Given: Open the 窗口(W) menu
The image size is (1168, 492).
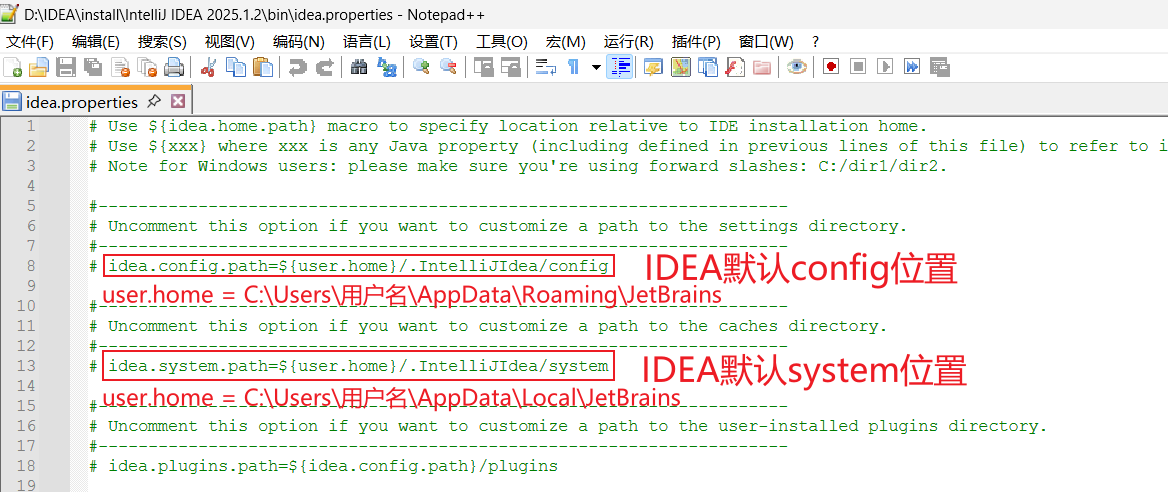Looking at the screenshot, I should (766, 42).
